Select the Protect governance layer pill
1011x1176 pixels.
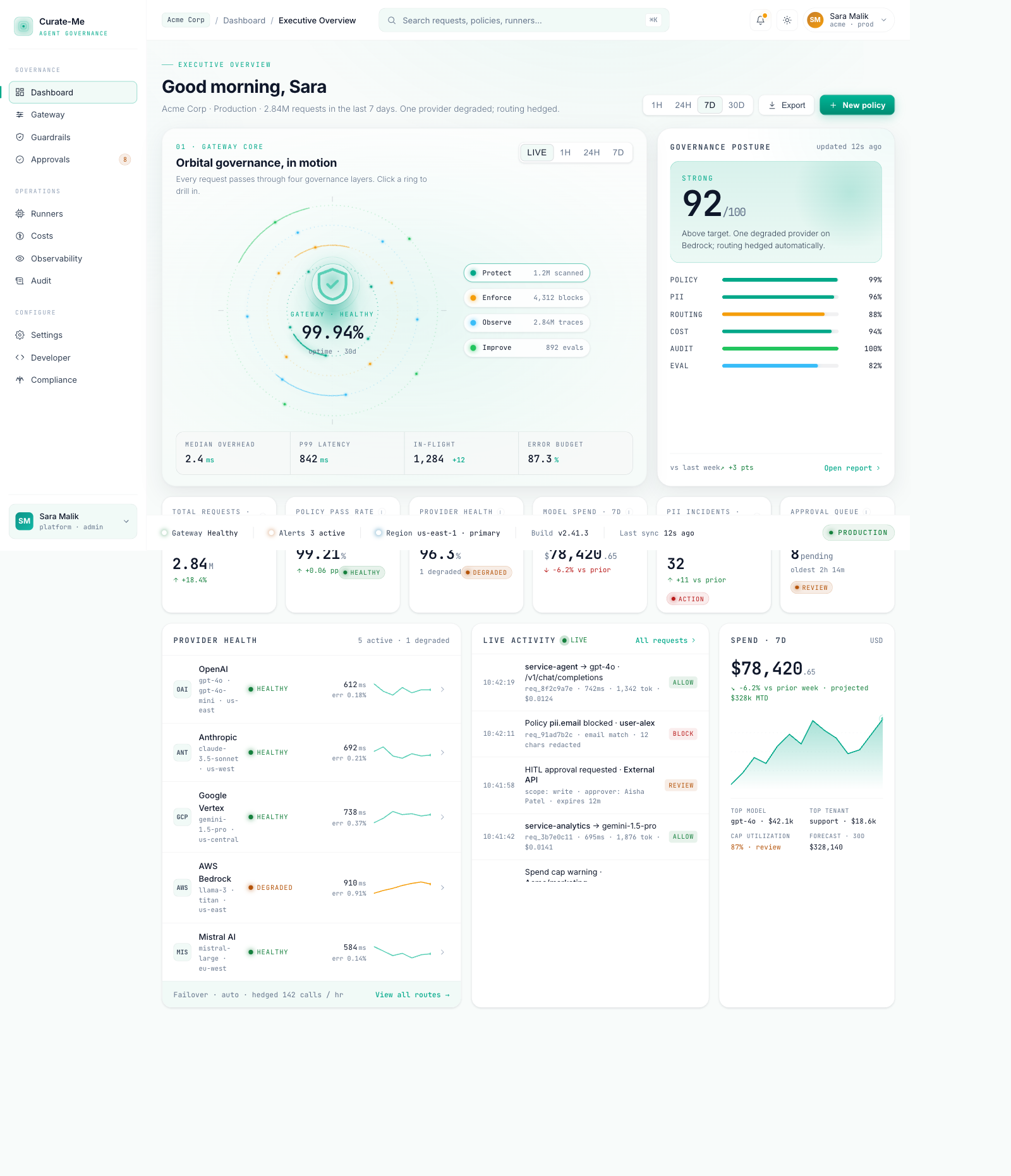tap(526, 273)
